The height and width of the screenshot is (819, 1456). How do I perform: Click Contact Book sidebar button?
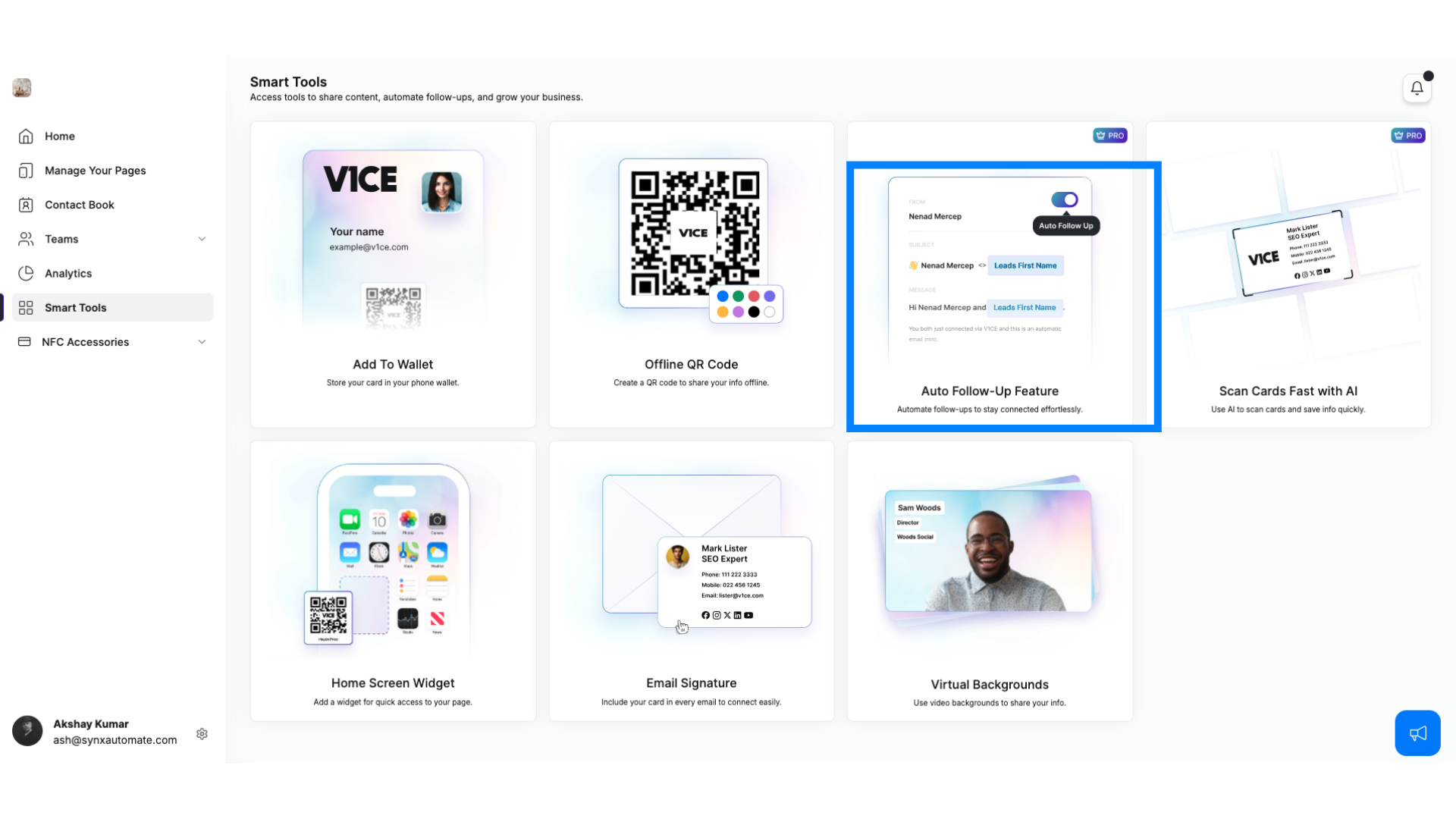(x=79, y=205)
